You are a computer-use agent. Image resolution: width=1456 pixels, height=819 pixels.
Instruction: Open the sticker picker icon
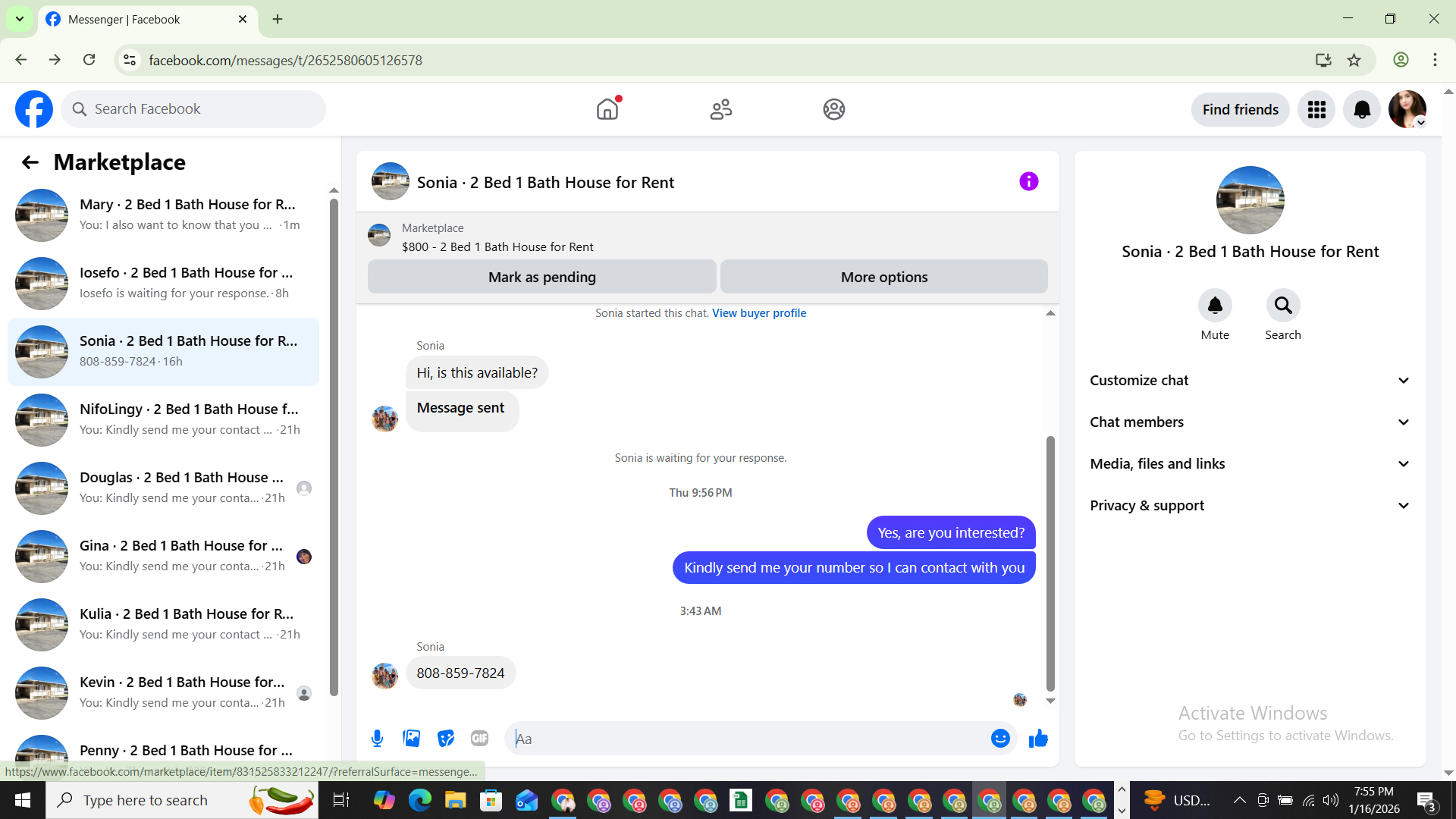pyautogui.click(x=445, y=738)
